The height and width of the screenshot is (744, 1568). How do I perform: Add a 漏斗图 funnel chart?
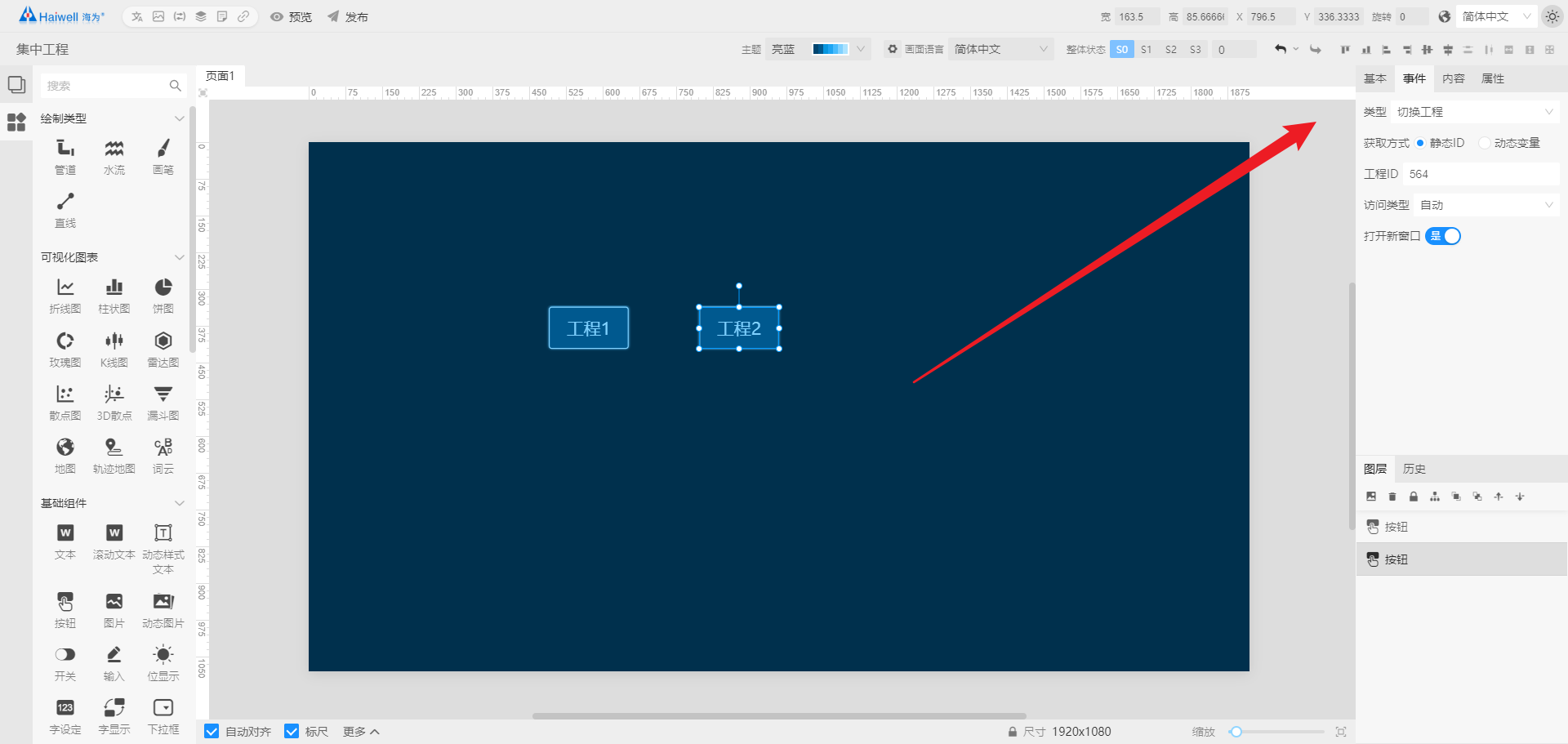163,403
